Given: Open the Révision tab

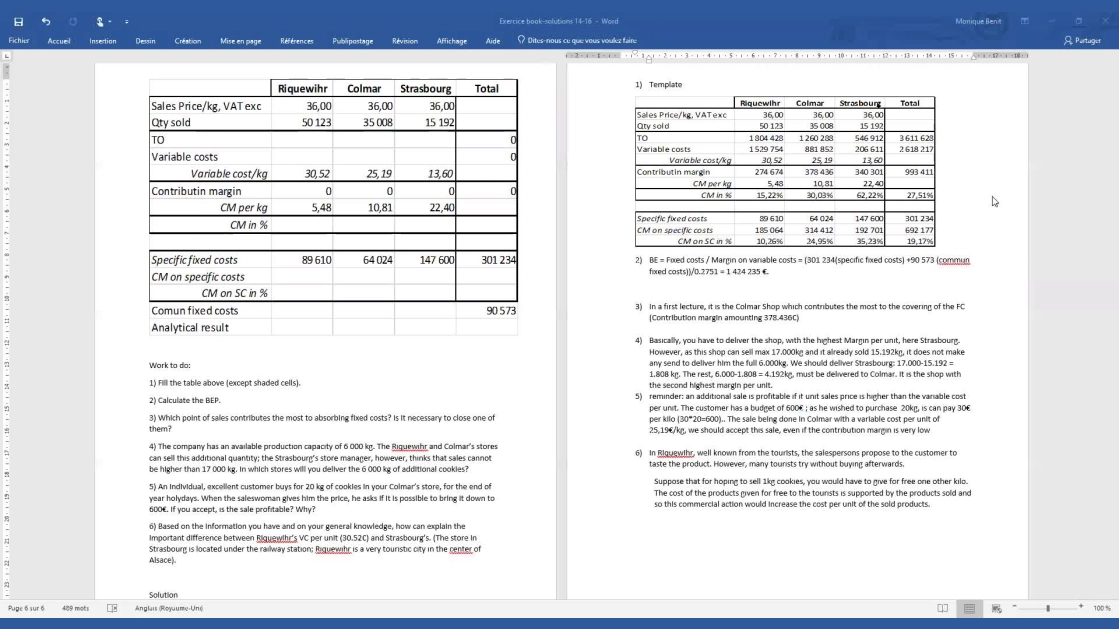Looking at the screenshot, I should pos(405,41).
